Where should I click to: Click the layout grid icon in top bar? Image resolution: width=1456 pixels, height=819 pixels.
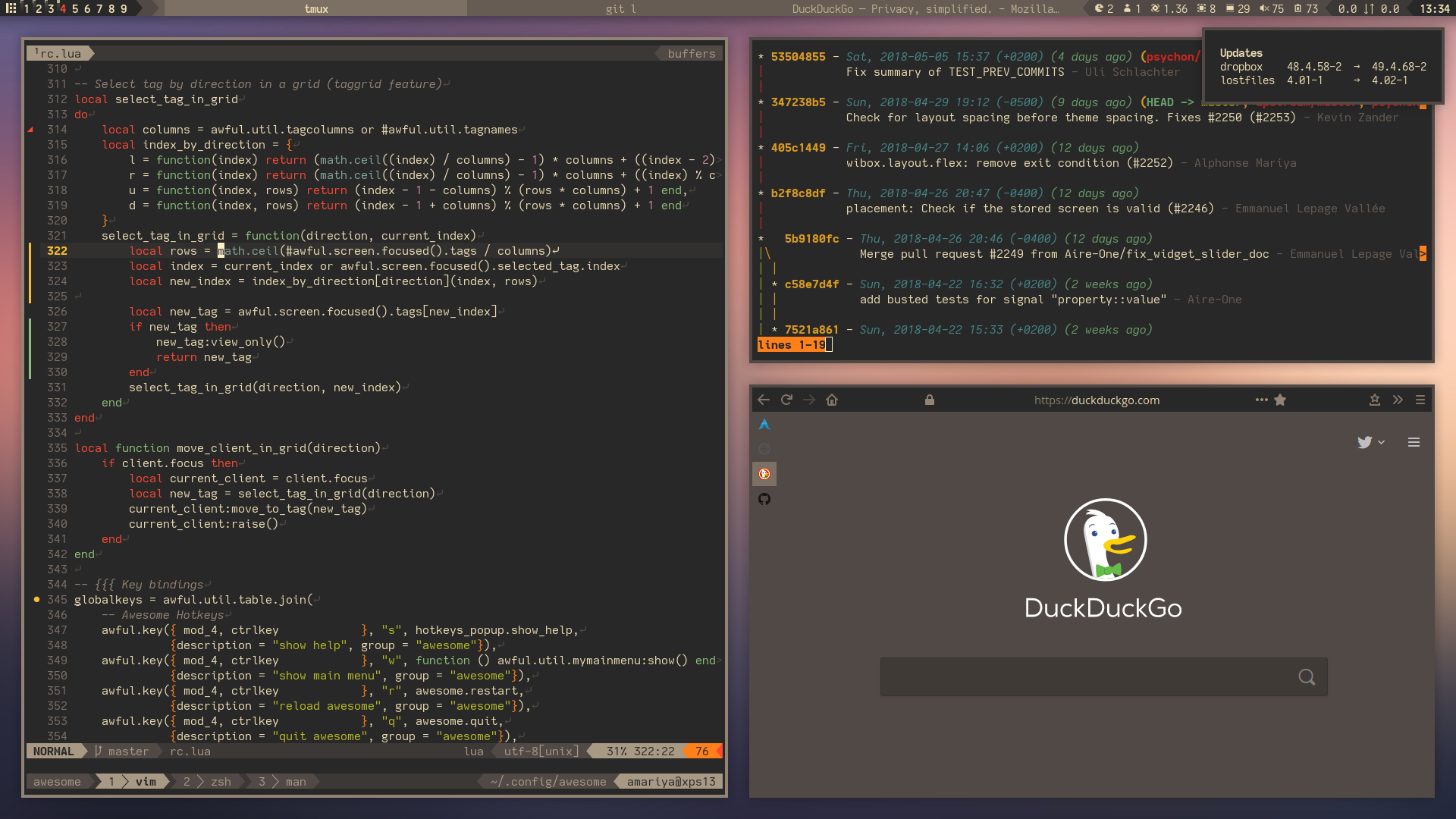[x=11, y=8]
